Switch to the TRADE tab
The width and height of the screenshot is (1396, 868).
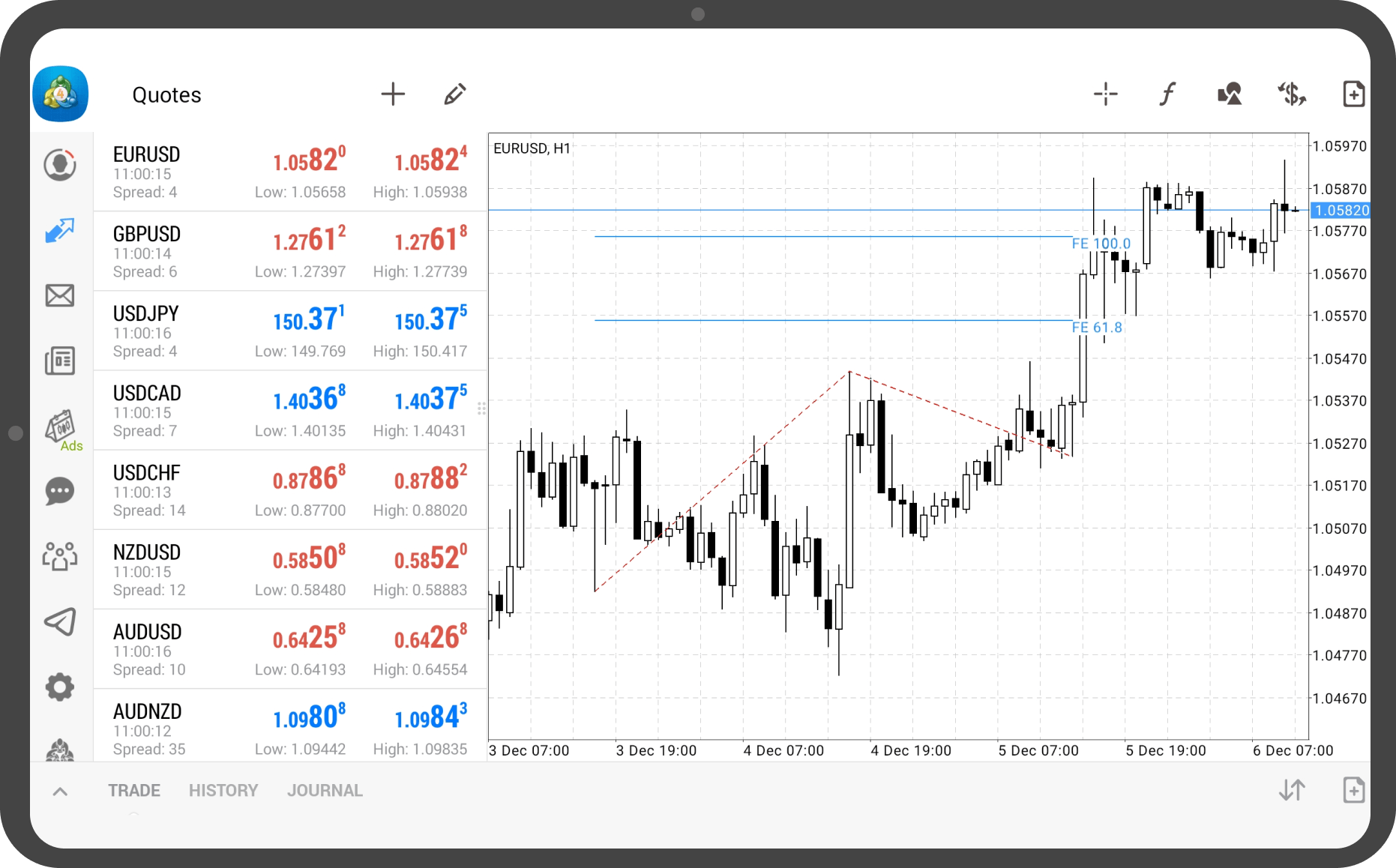tap(134, 791)
